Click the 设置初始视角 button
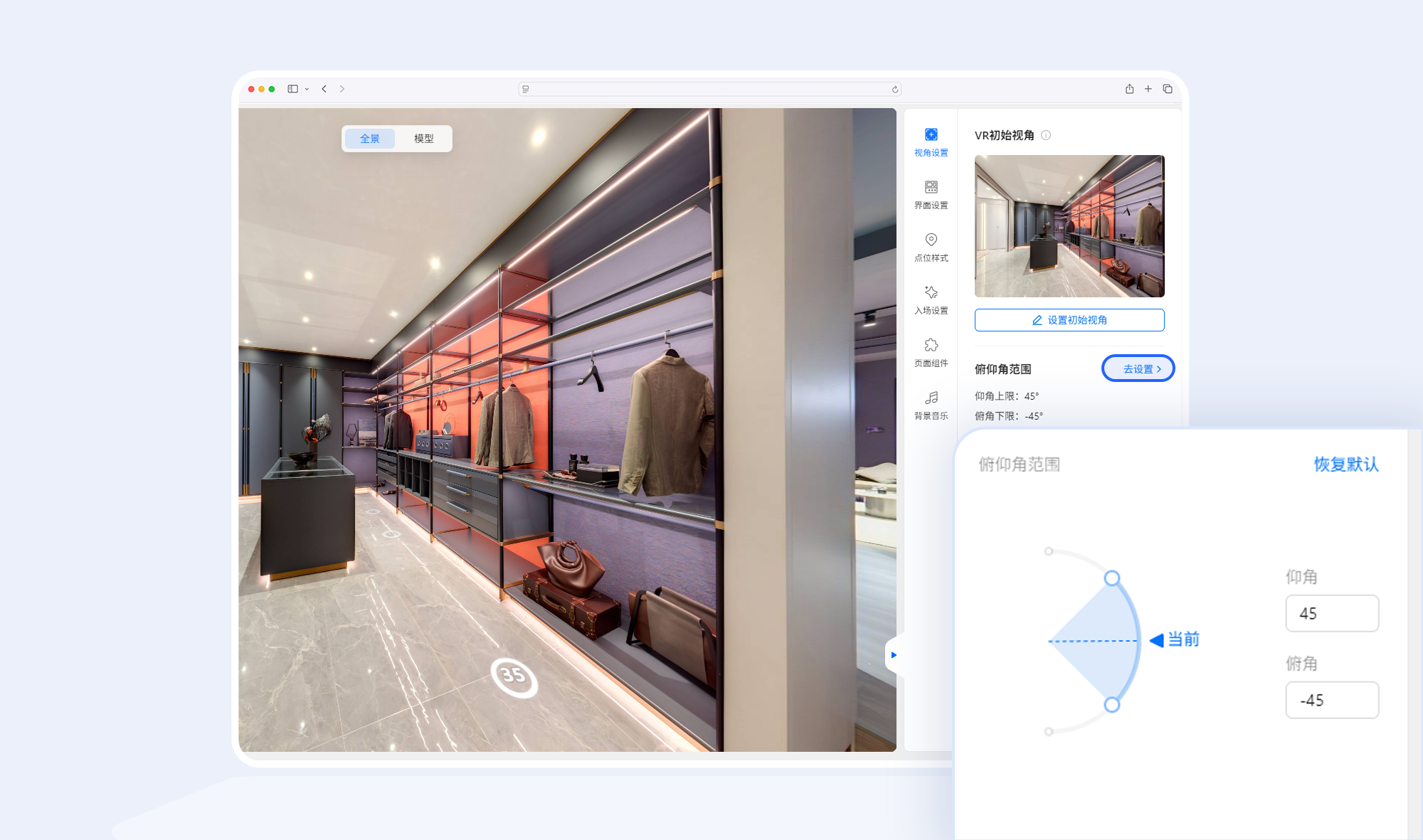Viewport: 1423px width, 840px height. coord(1069,320)
